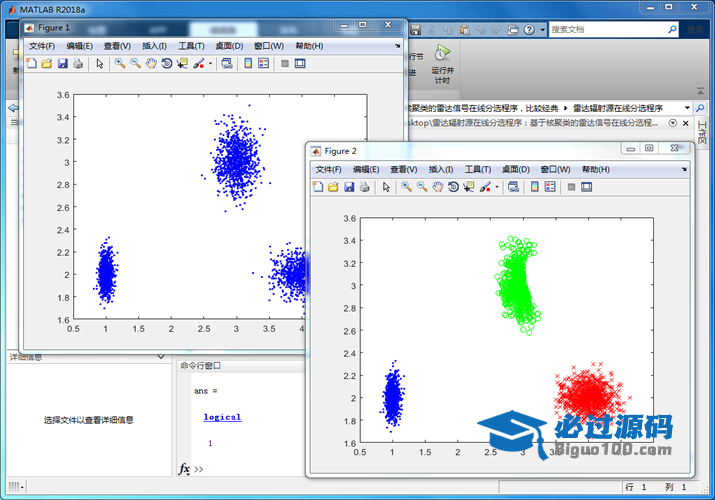Open brush color dropdown in Figure 1
The image size is (715, 500).
tap(210, 64)
